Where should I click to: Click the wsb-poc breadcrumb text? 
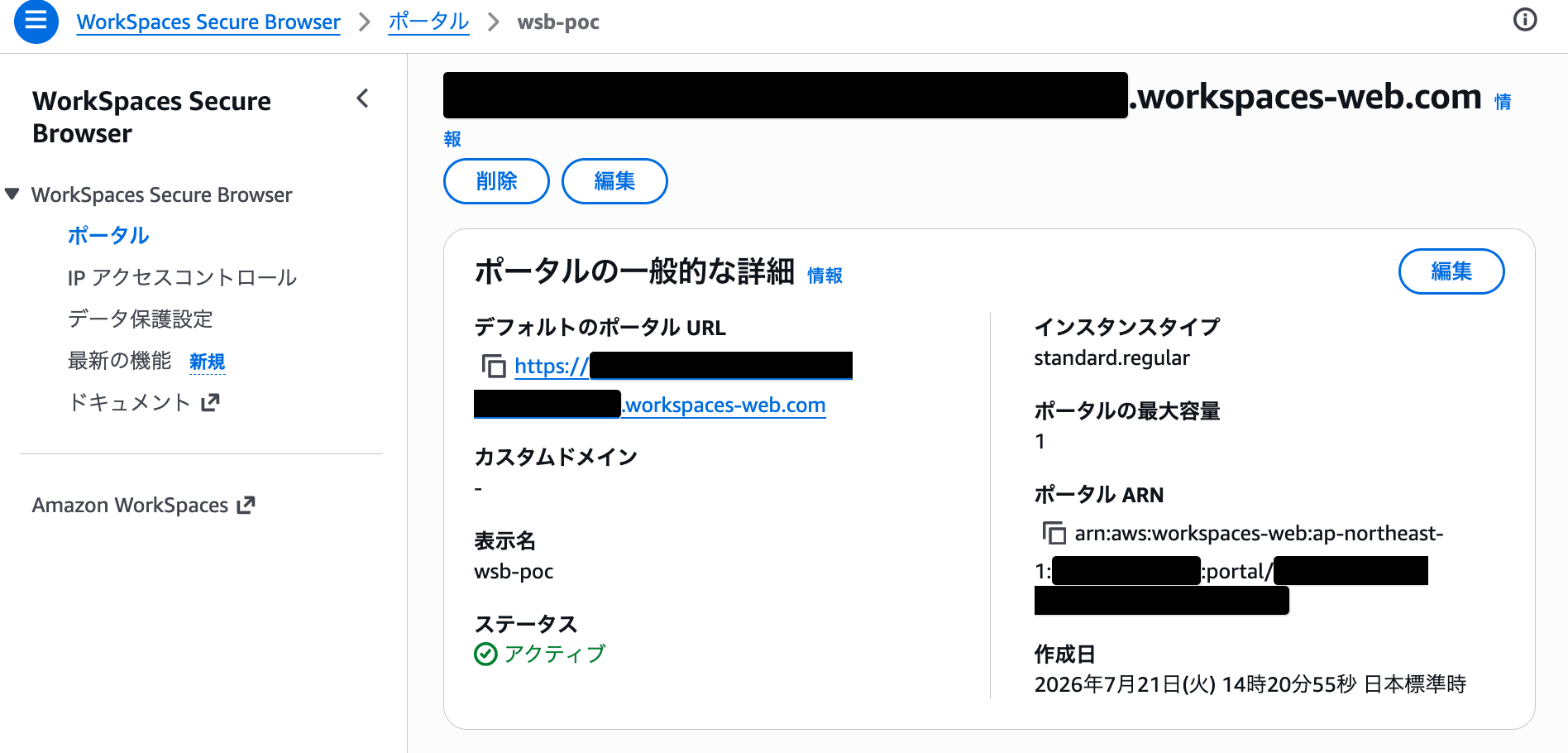[558, 22]
